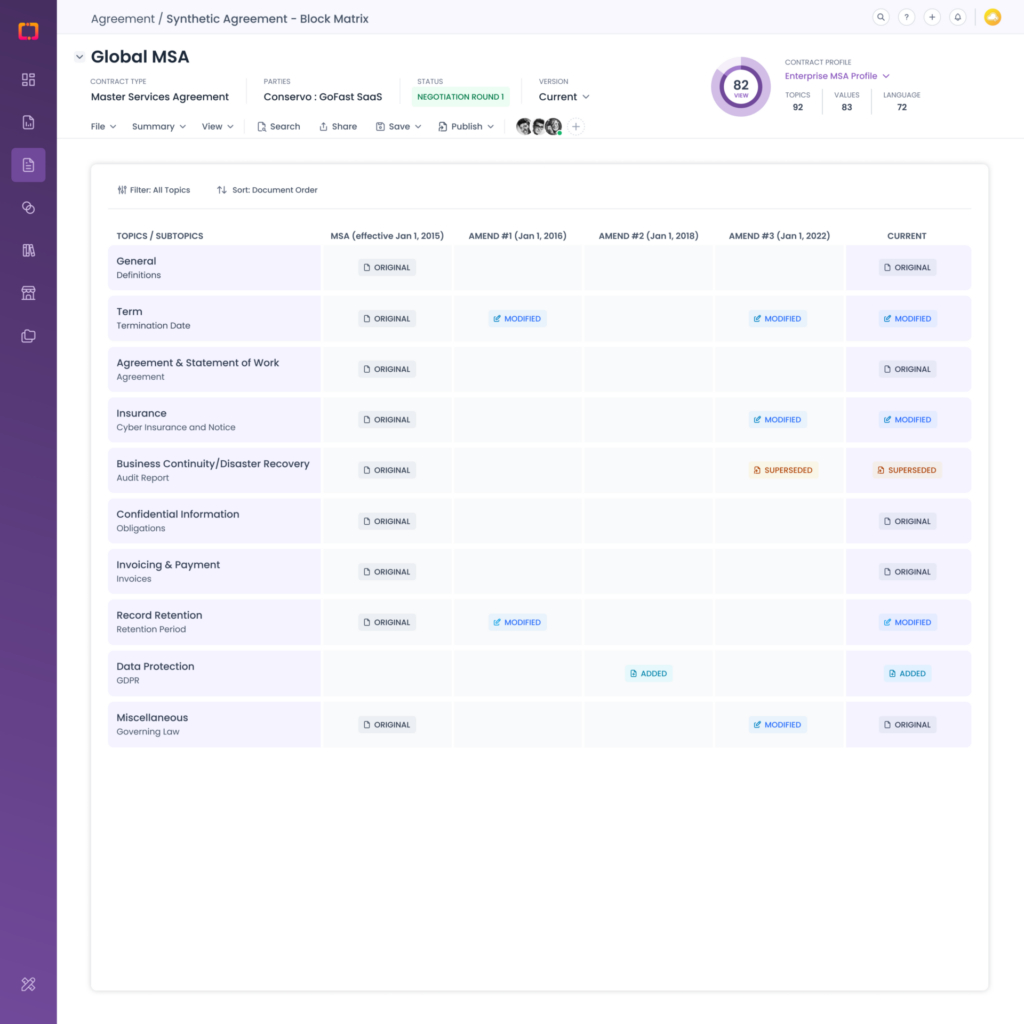Click the puzzle icon at the sidebar bottom
Image resolution: width=1024 pixels, height=1024 pixels.
coord(28,984)
